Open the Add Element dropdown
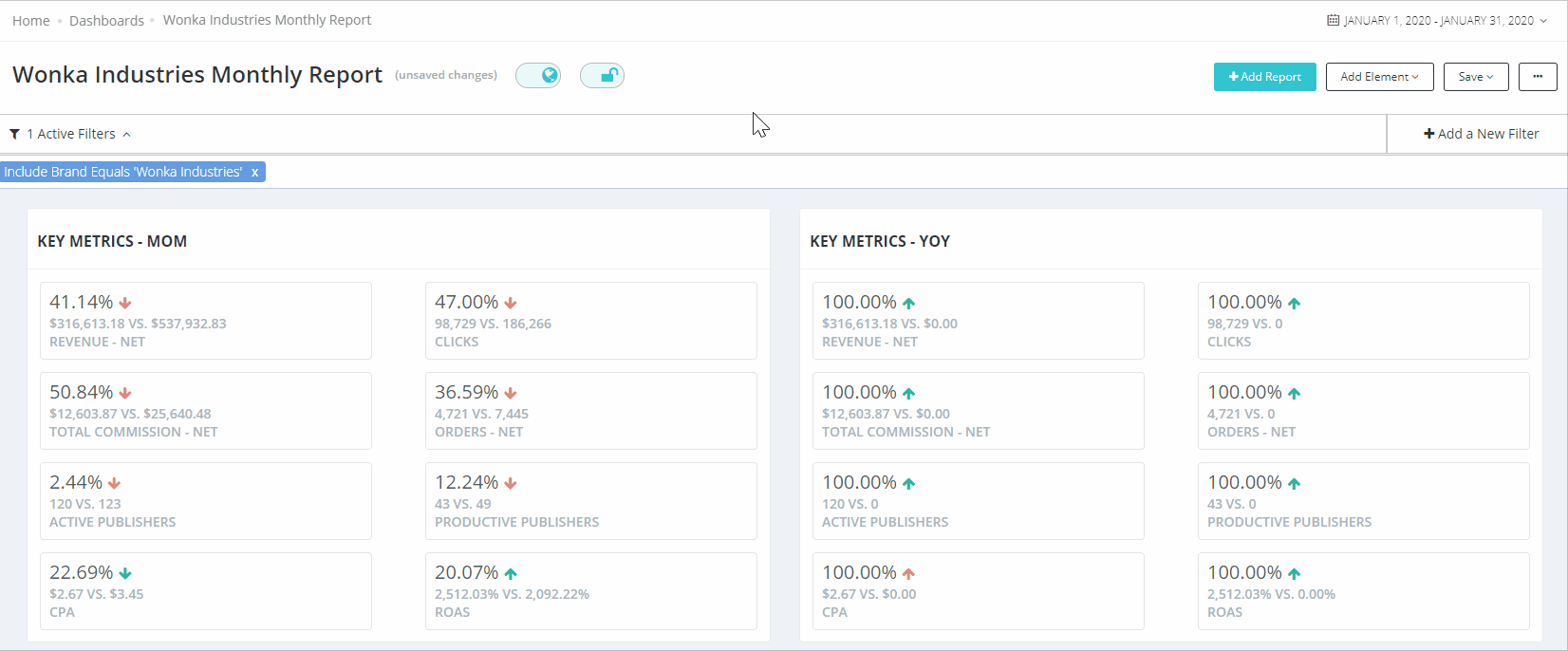 [1379, 77]
